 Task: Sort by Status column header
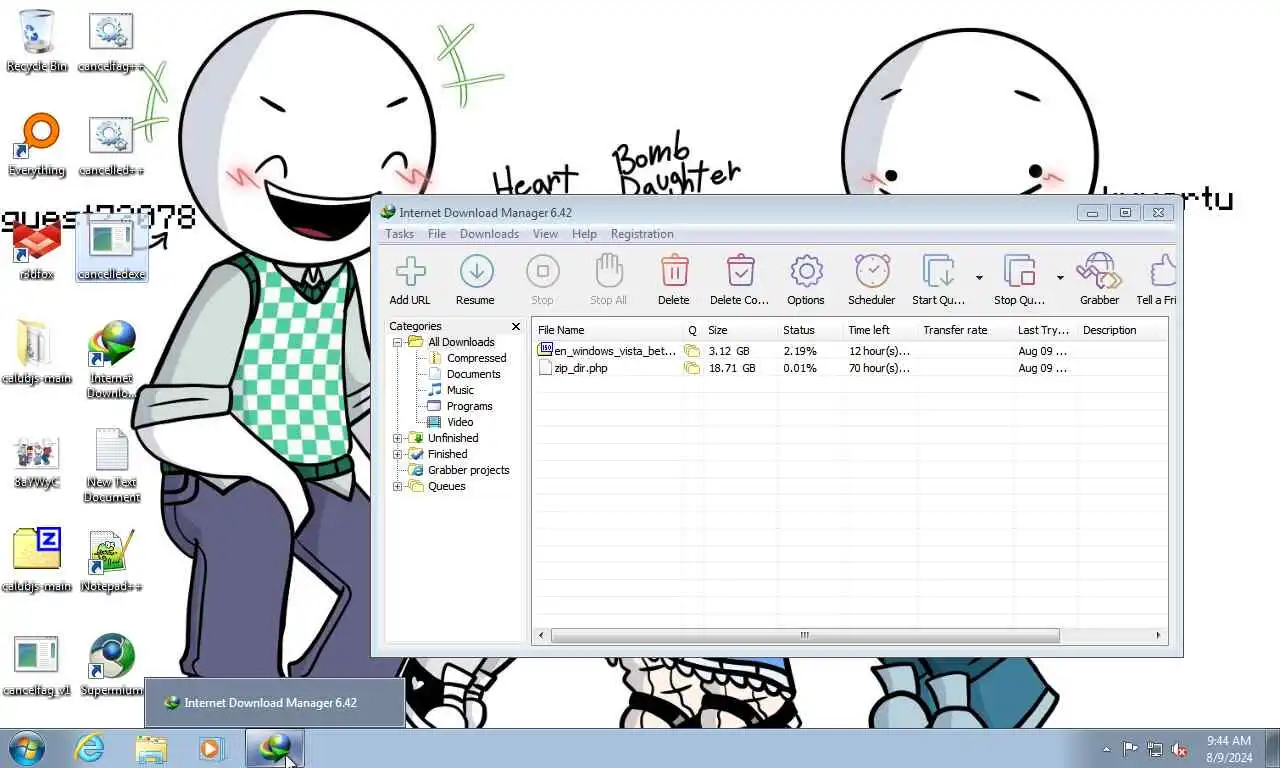tap(811, 330)
